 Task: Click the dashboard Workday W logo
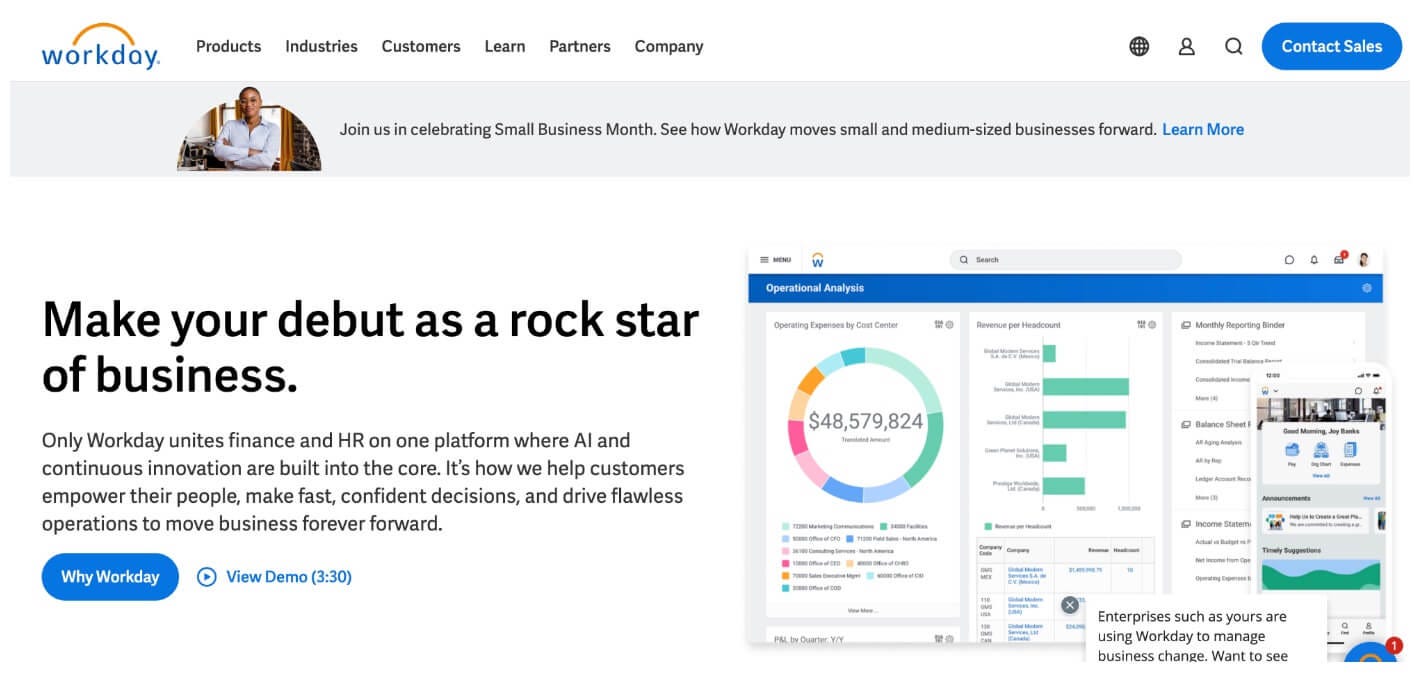817,260
